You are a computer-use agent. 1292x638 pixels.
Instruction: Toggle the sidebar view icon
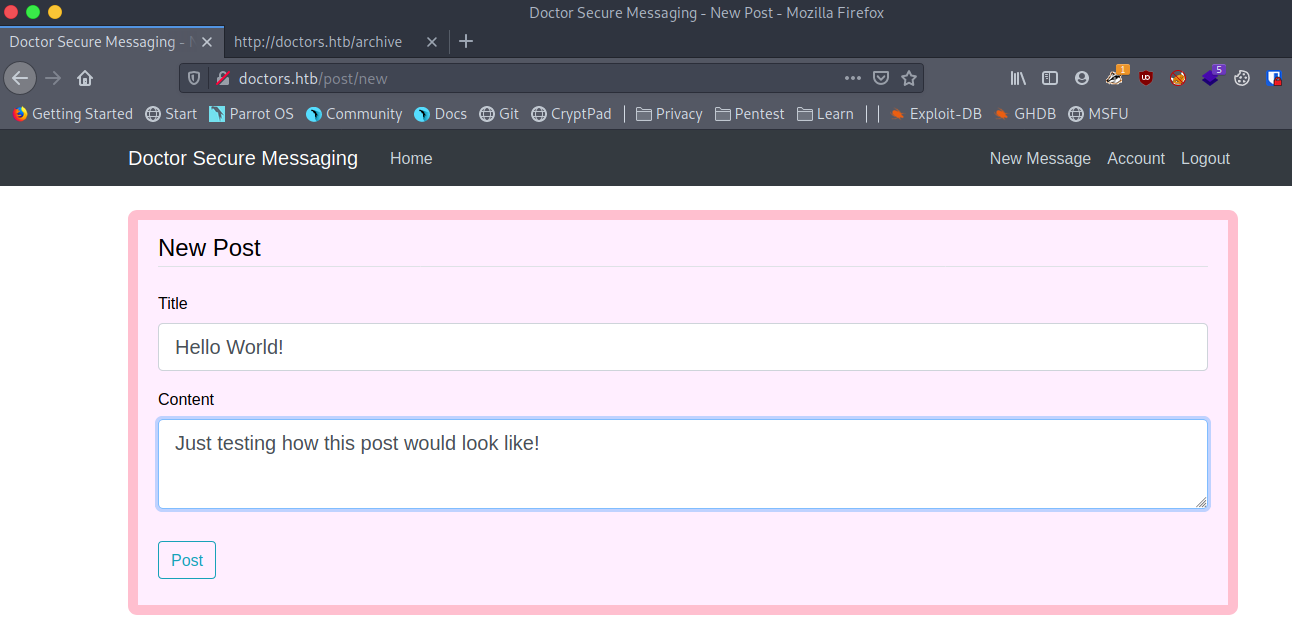[x=1050, y=78]
